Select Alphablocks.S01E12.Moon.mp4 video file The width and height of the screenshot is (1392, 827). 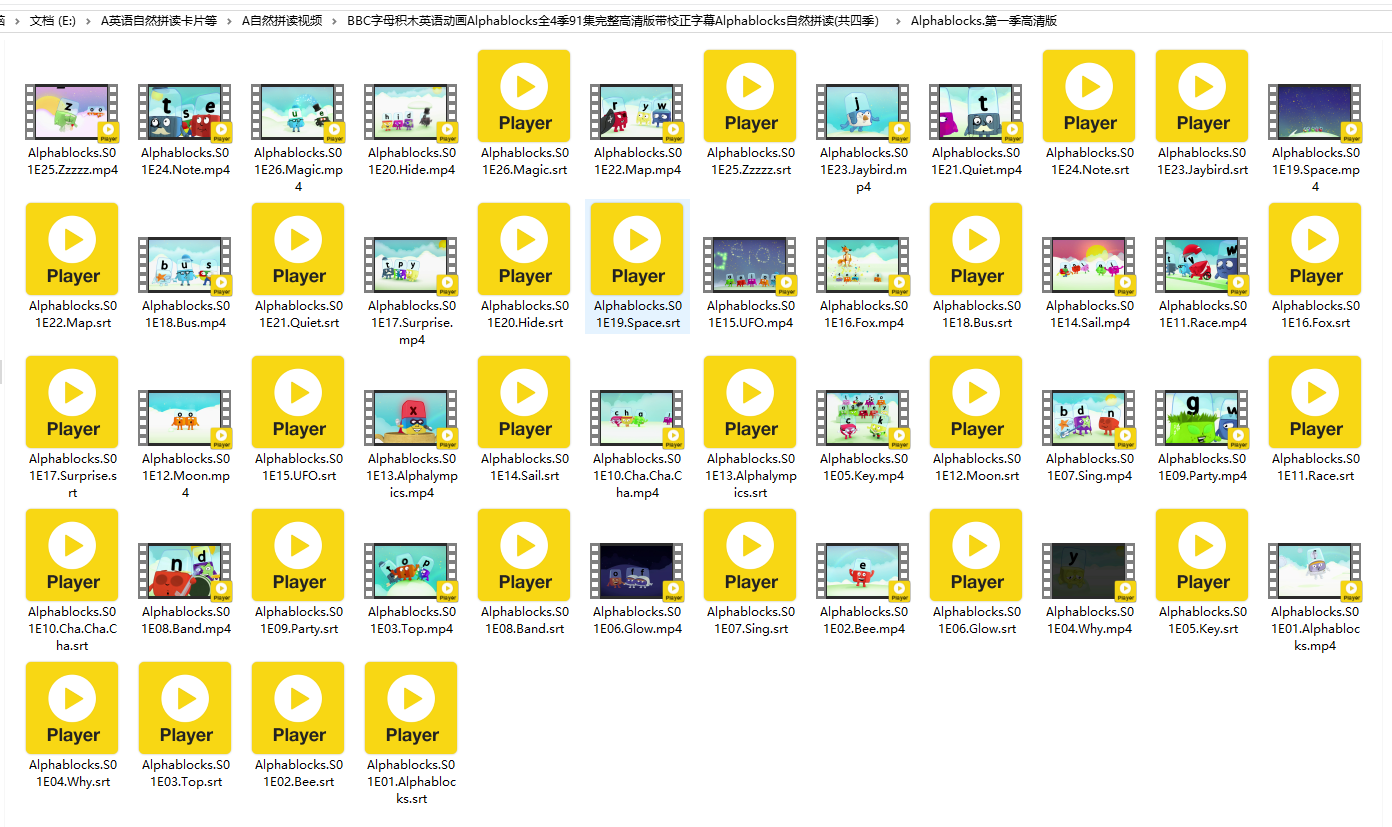click(185, 417)
